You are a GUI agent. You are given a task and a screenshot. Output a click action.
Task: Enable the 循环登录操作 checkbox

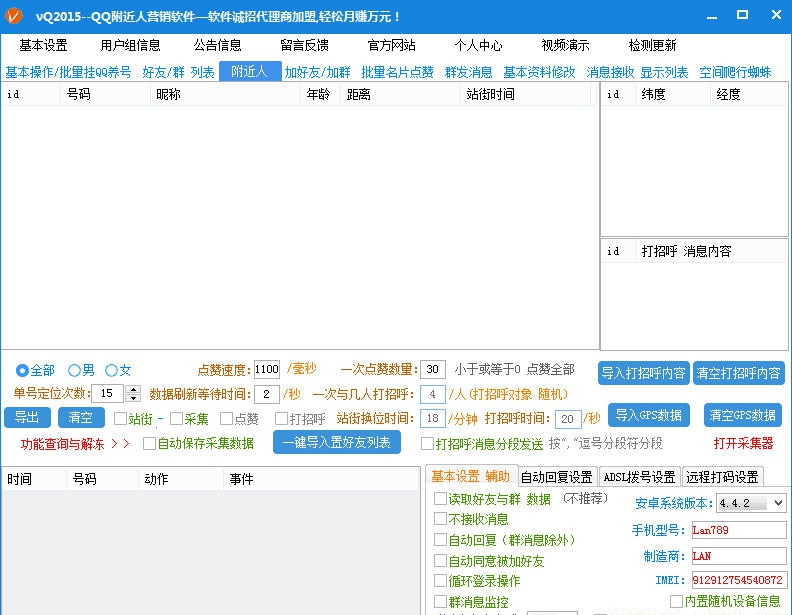pos(440,581)
